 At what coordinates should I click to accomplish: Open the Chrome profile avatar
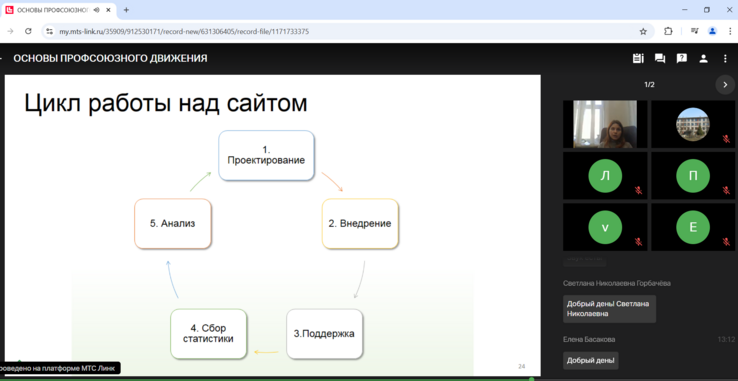point(712,32)
